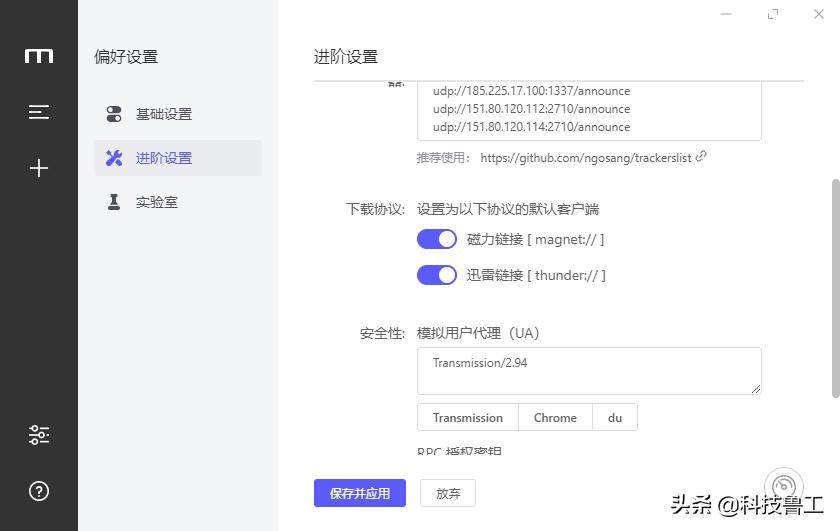840x531 pixels.
Task: Click the 下载协议 label
Action: tap(375, 209)
